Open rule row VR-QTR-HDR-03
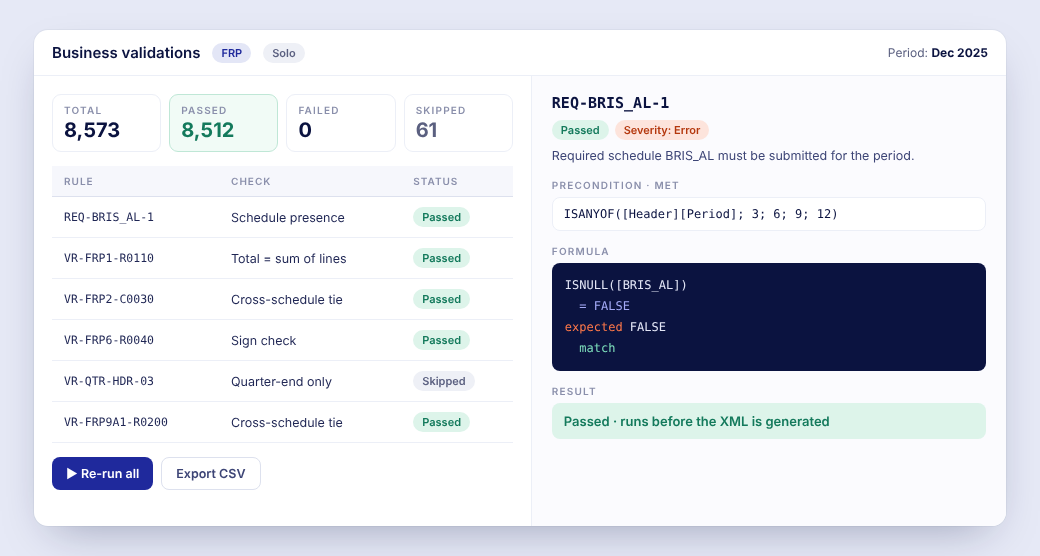Viewport: 1040px width, 556px height. pos(283,382)
